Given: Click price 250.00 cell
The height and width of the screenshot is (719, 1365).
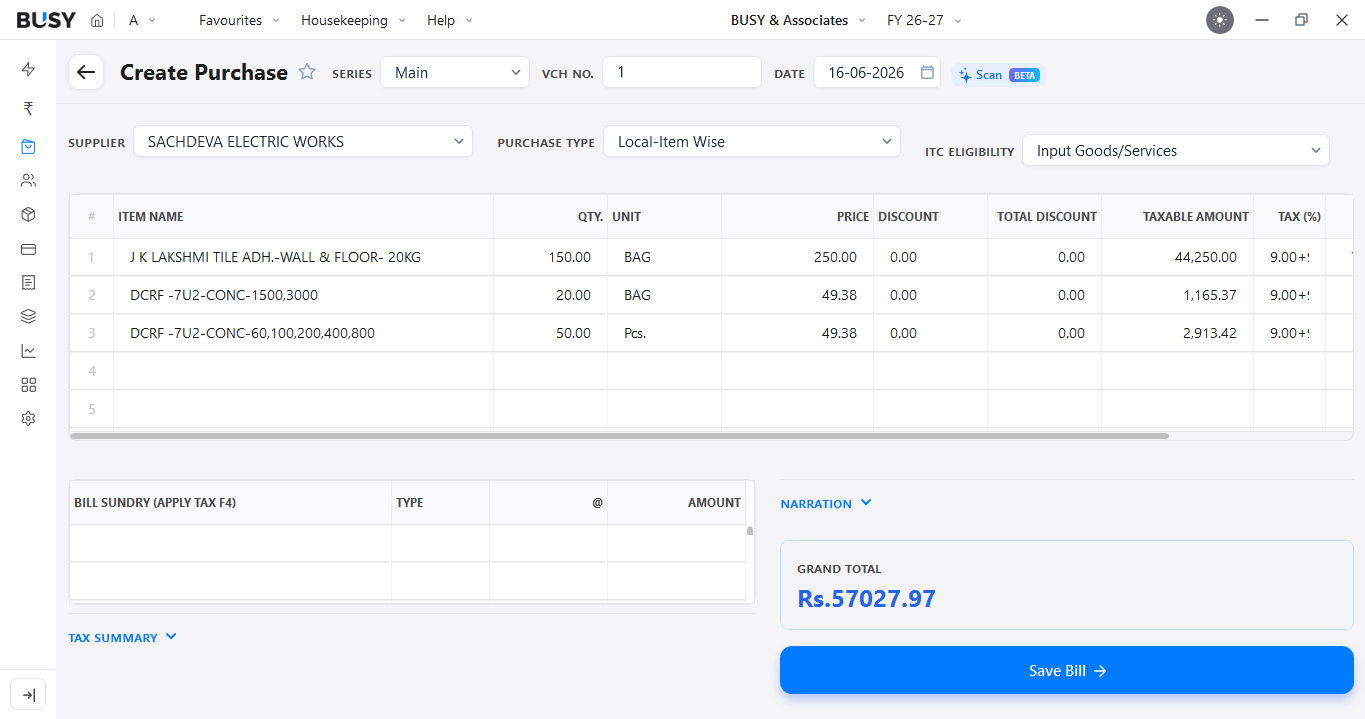Looking at the screenshot, I should coord(797,257).
